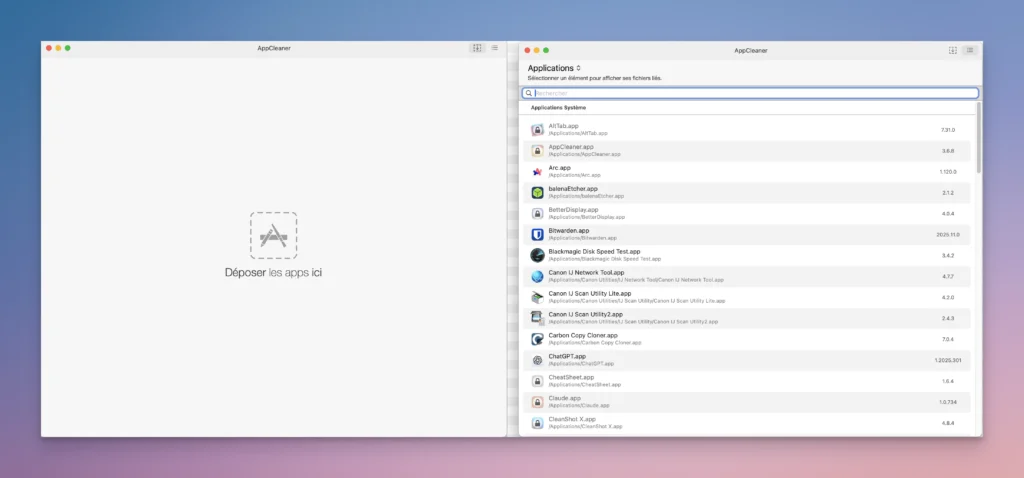The height and width of the screenshot is (478, 1024).
Task: Click version 1.6.4 of CheatSheet
Action: [x=948, y=381]
